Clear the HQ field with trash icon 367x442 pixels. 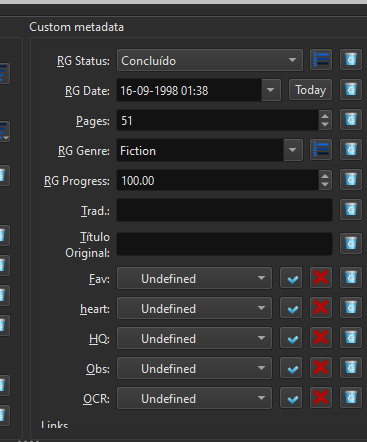pos(351,338)
